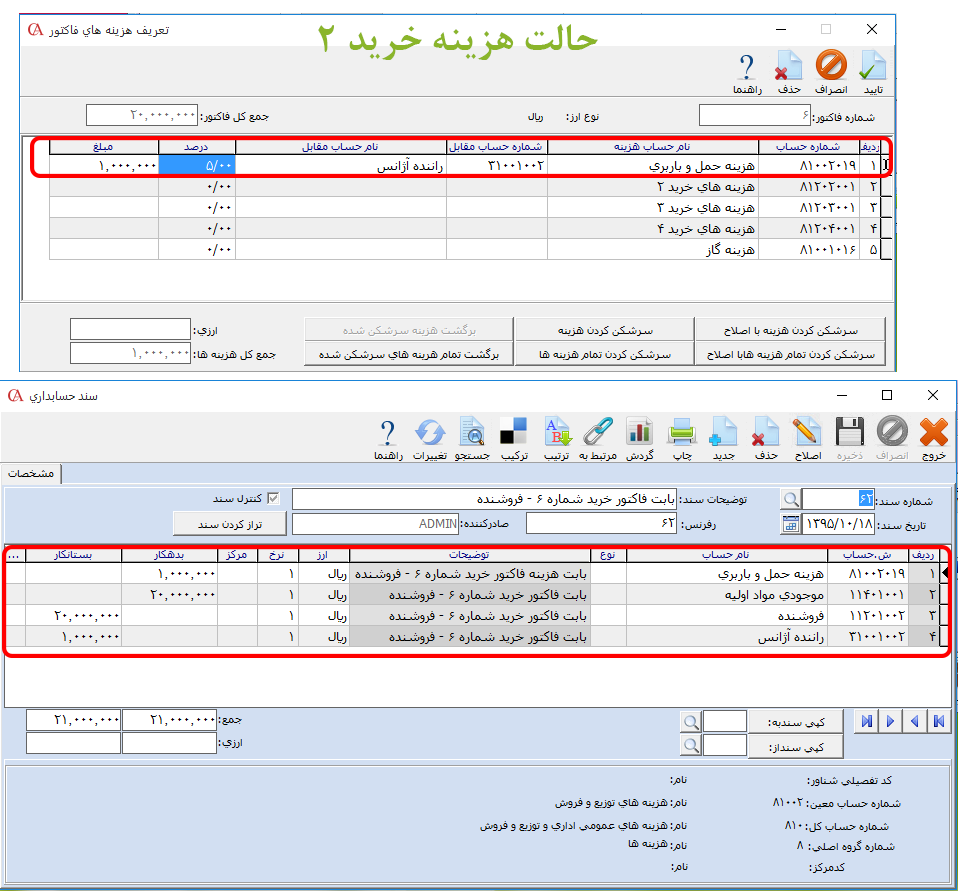Click the حذف icon in invoice cost window
Image resolution: width=958 pixels, height=891 pixels.
click(789, 67)
